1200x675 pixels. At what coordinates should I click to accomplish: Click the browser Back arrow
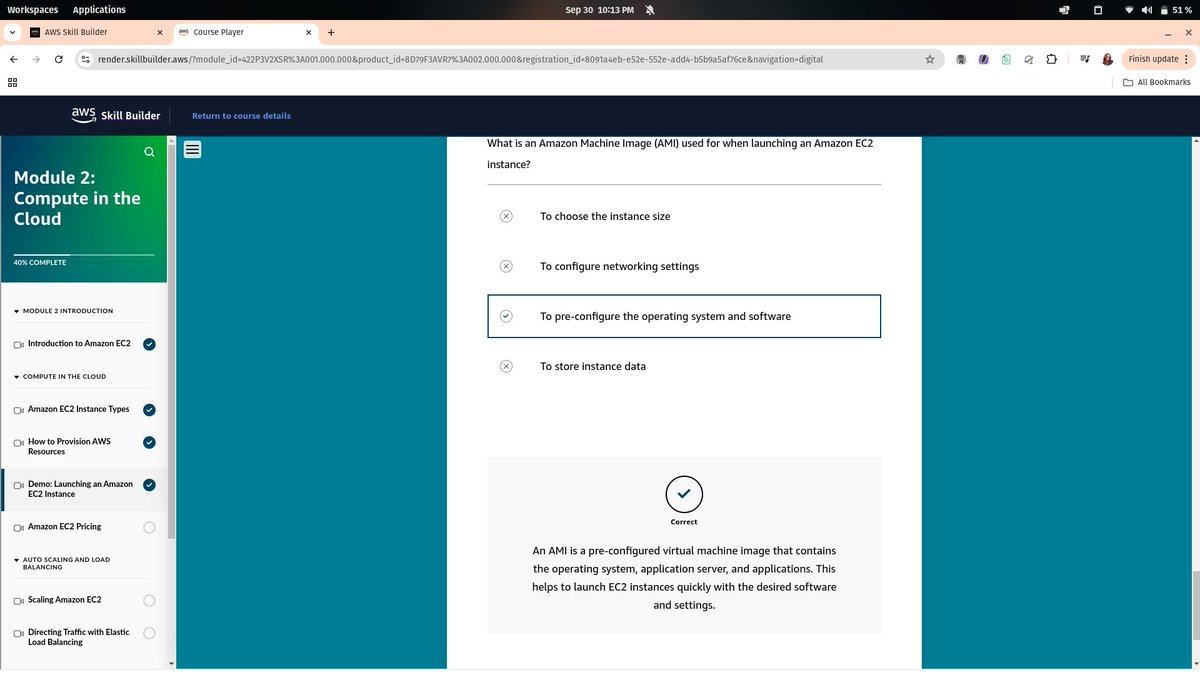(x=14, y=59)
